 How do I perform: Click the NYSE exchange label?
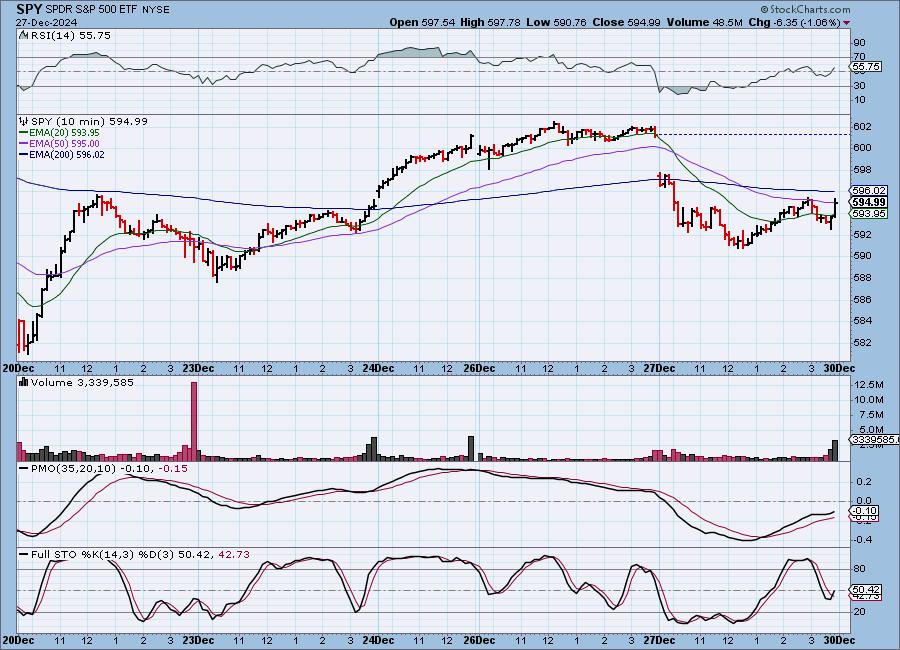point(154,10)
